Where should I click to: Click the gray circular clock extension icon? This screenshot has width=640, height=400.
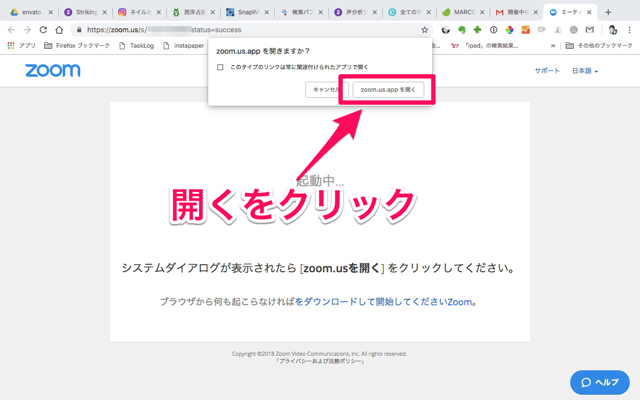click(573, 30)
